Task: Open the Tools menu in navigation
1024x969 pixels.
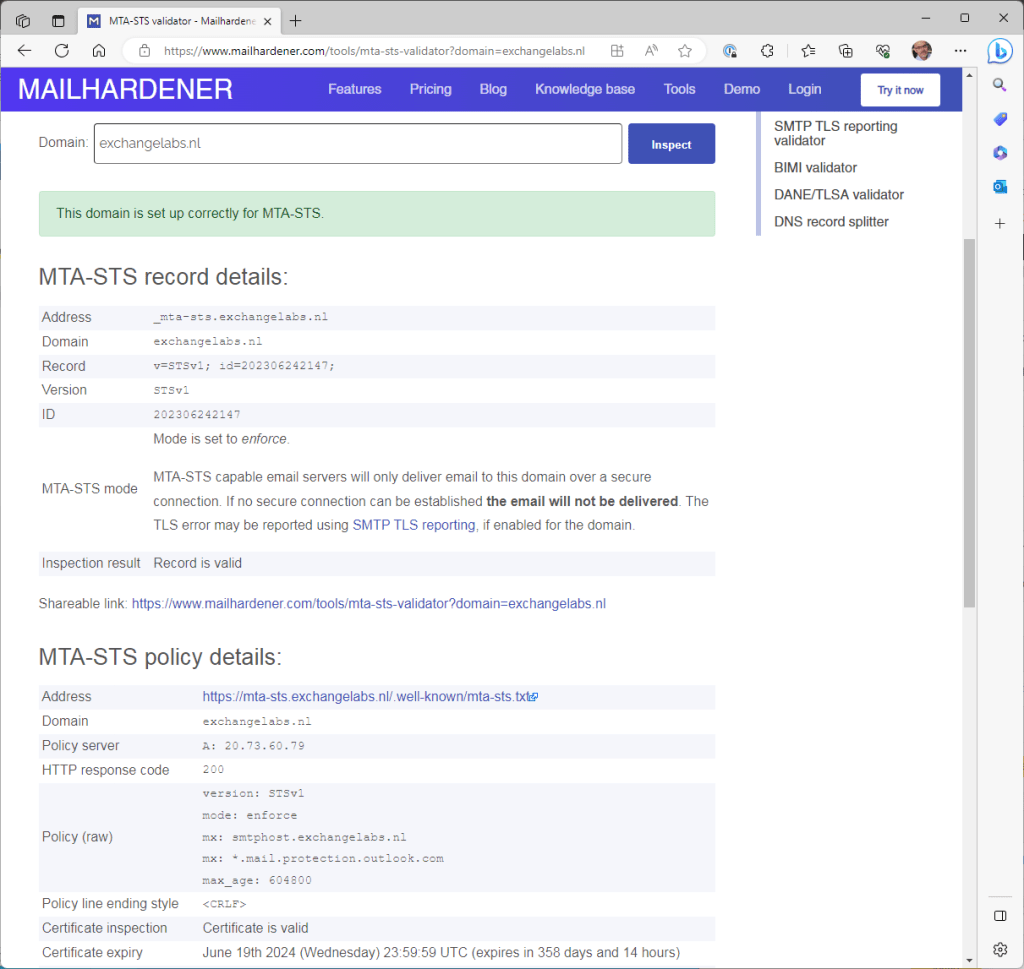Action: click(x=679, y=89)
